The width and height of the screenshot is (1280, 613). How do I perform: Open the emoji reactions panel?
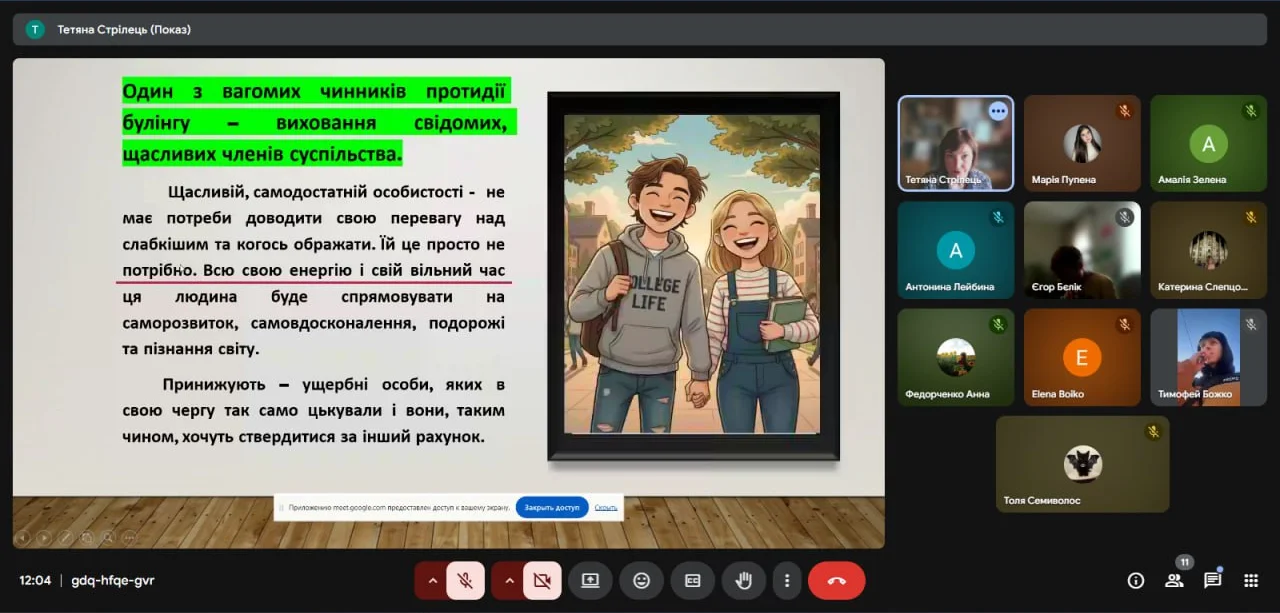pyautogui.click(x=641, y=580)
